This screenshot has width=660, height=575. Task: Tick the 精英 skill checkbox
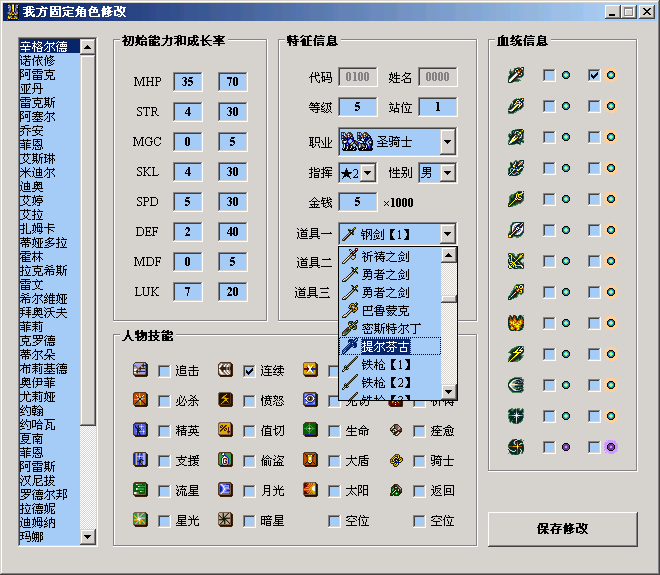(164, 431)
